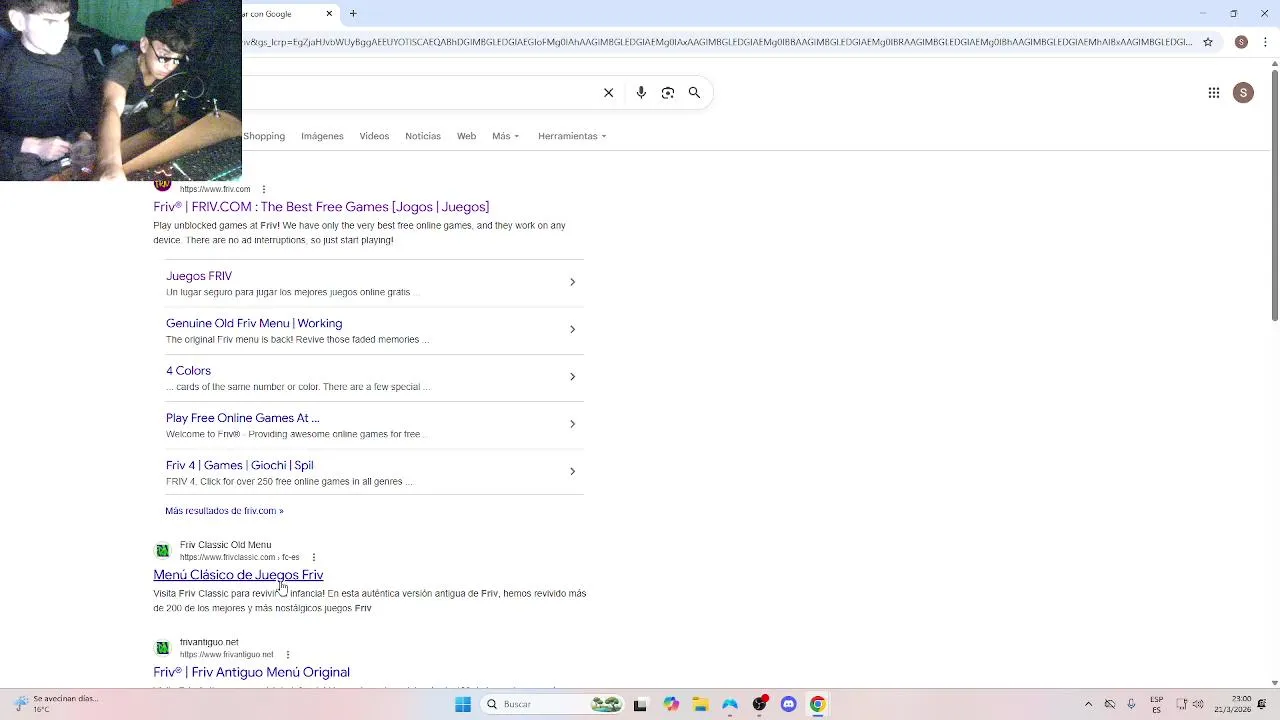The width and height of the screenshot is (1280, 720).
Task: Expand the 4 Colors sitelink chevron
Action: (572, 376)
